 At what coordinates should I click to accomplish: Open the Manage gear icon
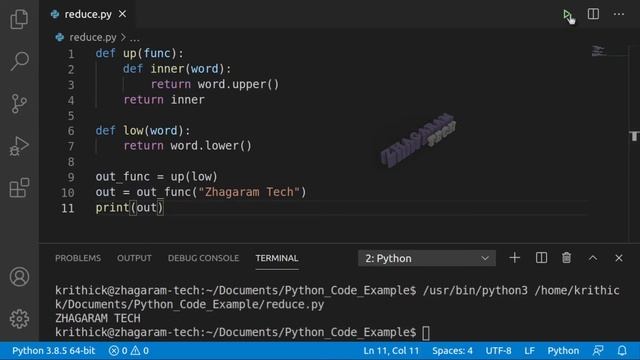(19, 318)
